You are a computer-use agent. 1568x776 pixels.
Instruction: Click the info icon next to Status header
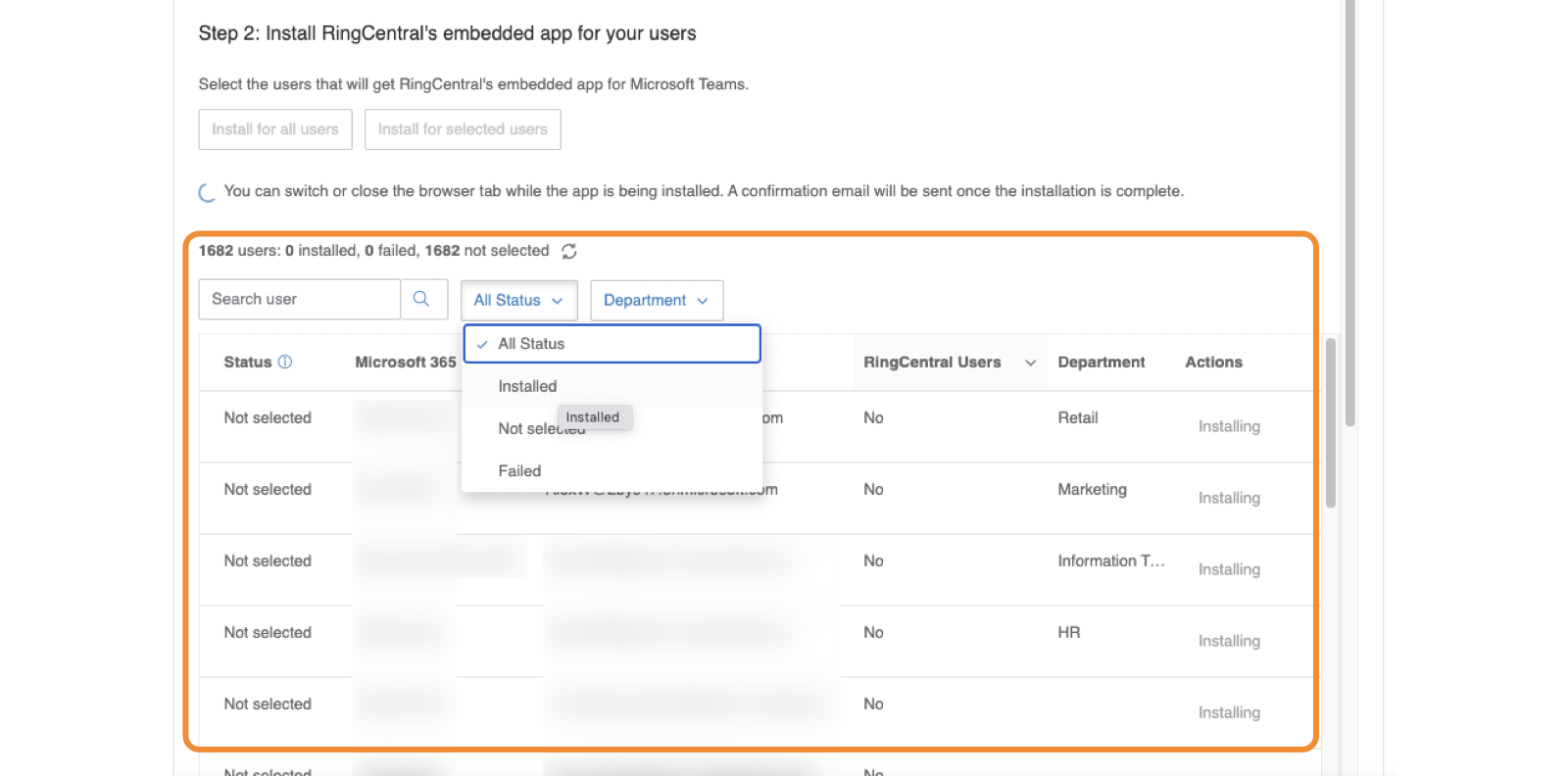point(285,363)
